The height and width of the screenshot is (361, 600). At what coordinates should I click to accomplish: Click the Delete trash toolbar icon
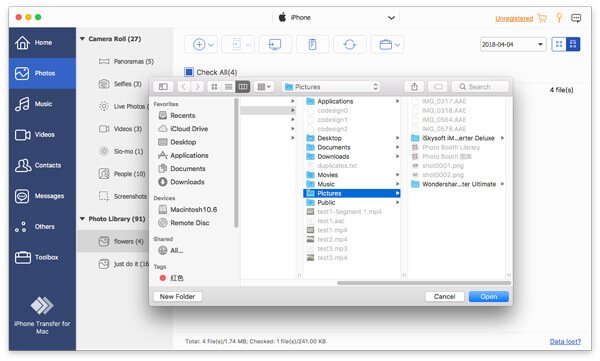(x=312, y=44)
